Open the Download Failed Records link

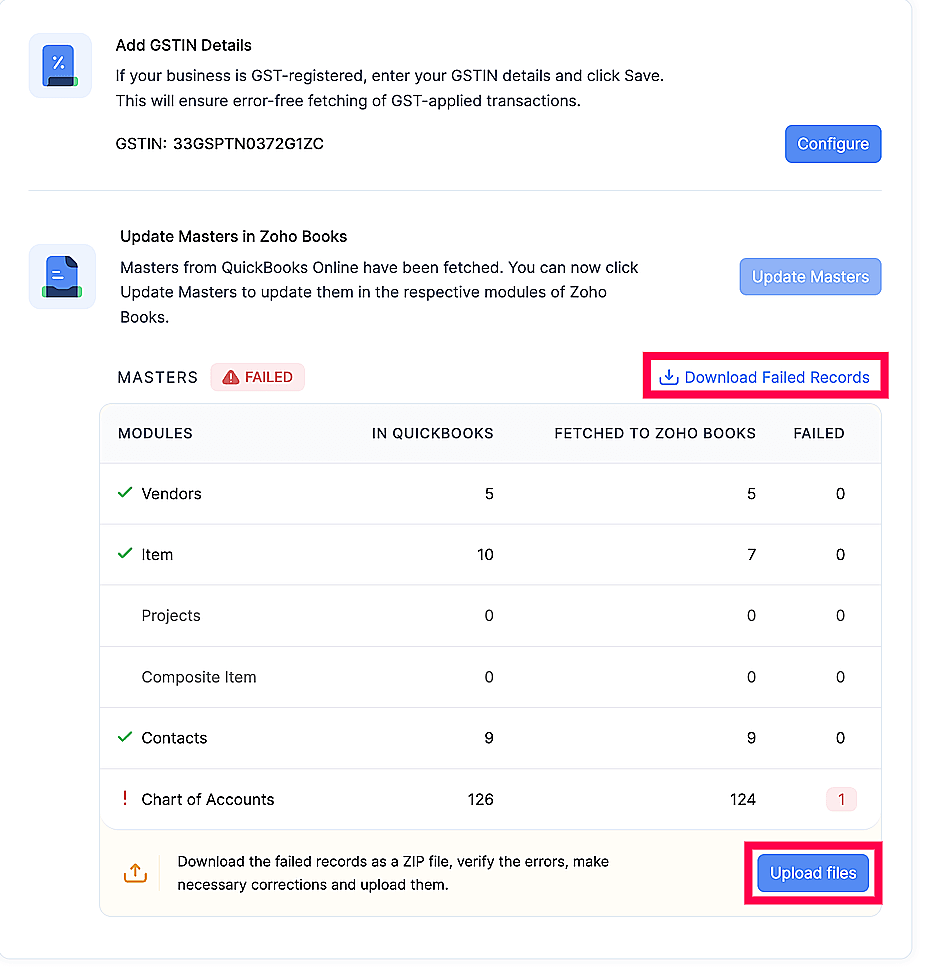pyautogui.click(x=764, y=377)
